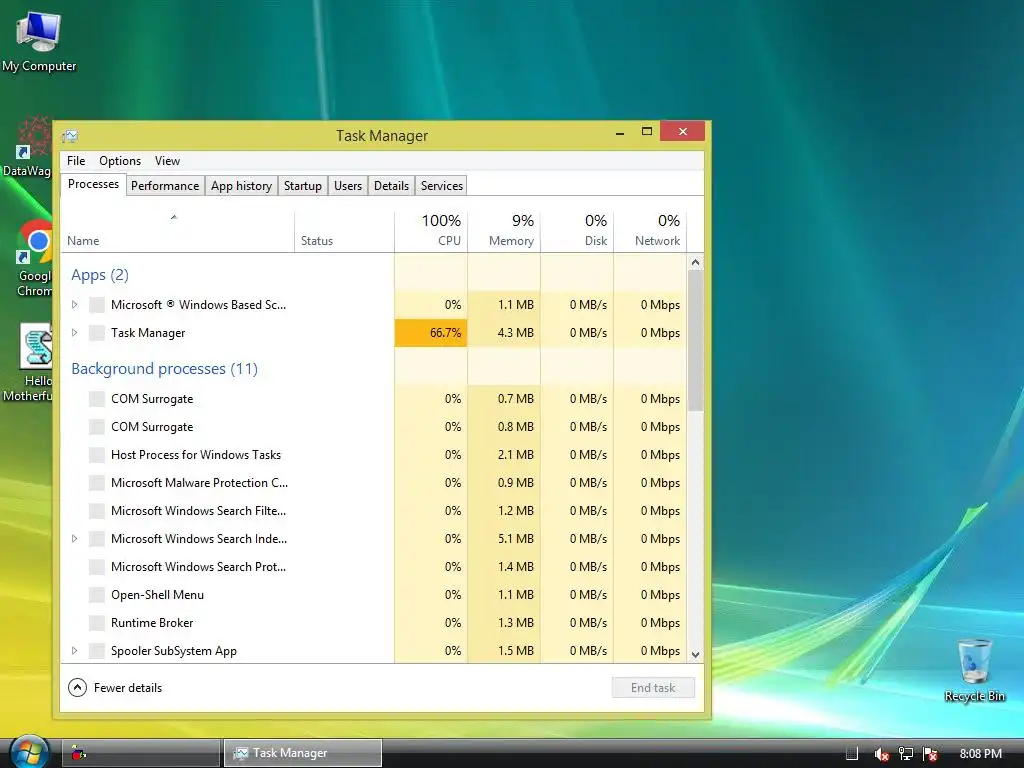The image size is (1024, 768).
Task: Open the Recycle Bin icon
Action: pos(974,669)
